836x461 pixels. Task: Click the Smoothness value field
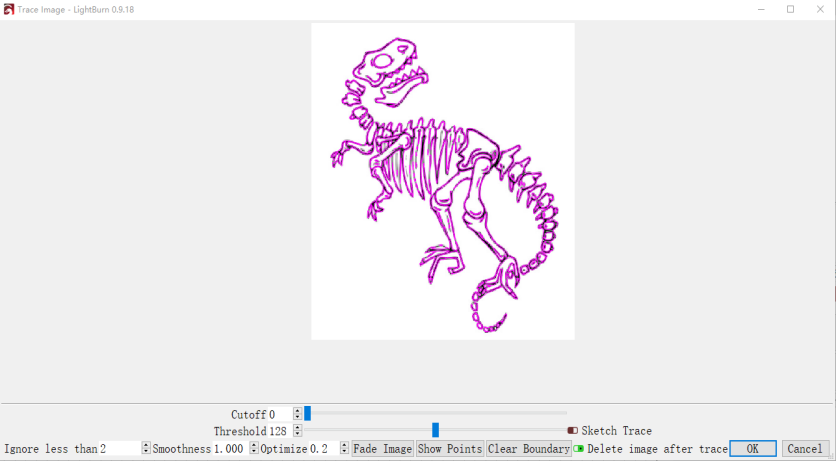231,449
